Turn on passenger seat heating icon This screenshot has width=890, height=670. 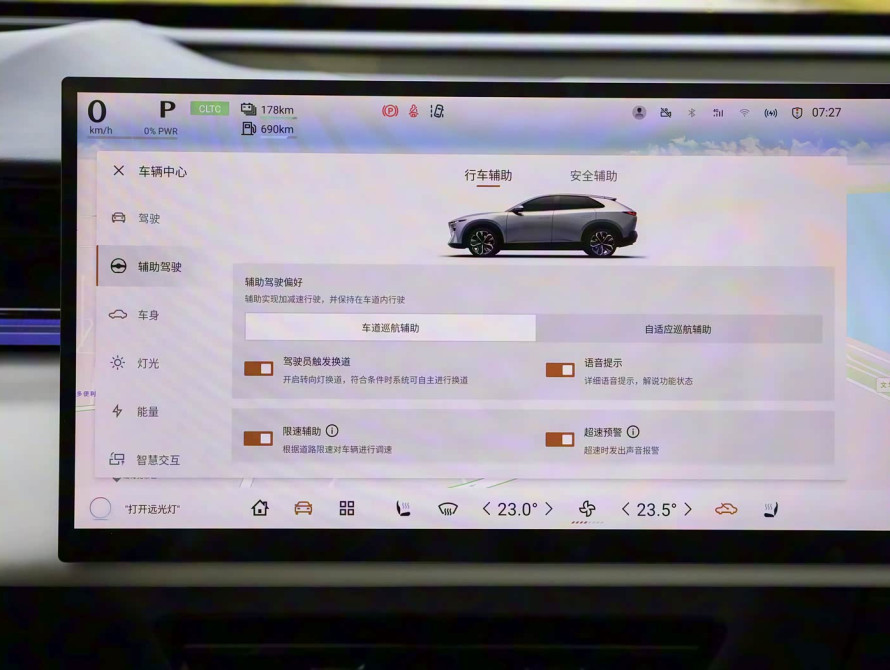tap(770, 509)
